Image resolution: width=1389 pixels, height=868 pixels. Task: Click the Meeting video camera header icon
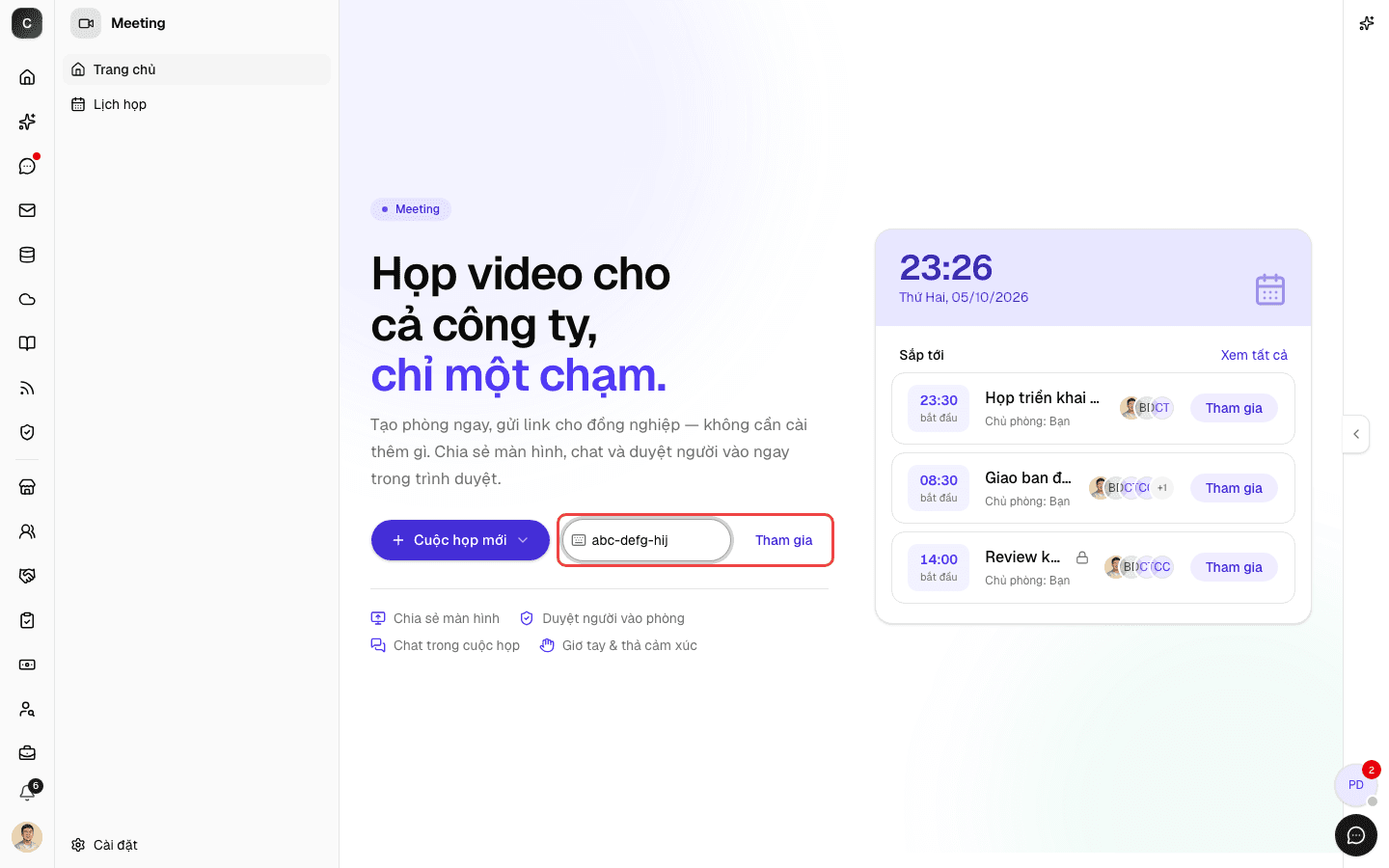[x=86, y=23]
